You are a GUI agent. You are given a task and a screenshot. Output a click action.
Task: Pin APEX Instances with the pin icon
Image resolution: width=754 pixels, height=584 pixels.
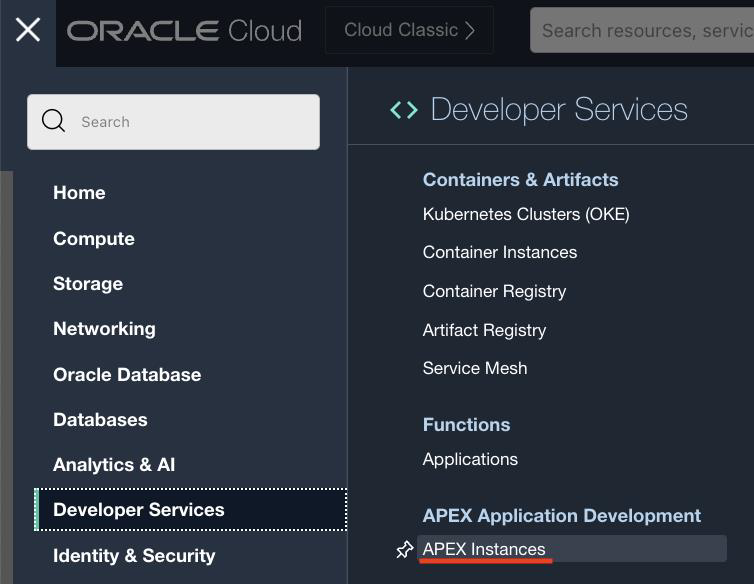404,549
